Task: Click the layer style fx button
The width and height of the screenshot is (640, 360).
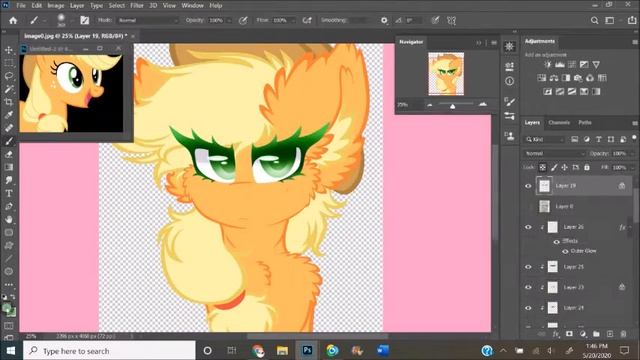Action: pos(556,334)
